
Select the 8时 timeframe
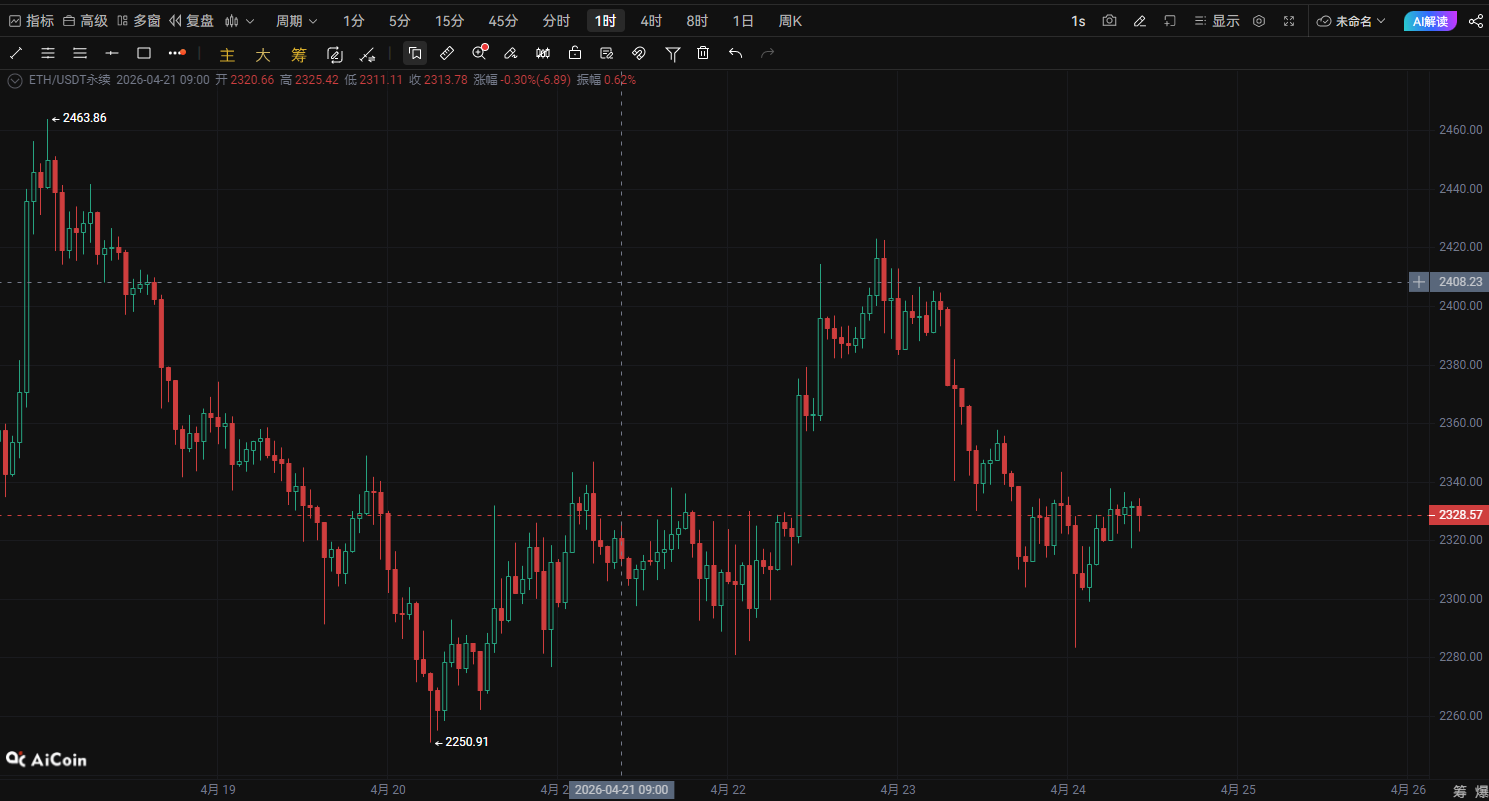point(697,21)
